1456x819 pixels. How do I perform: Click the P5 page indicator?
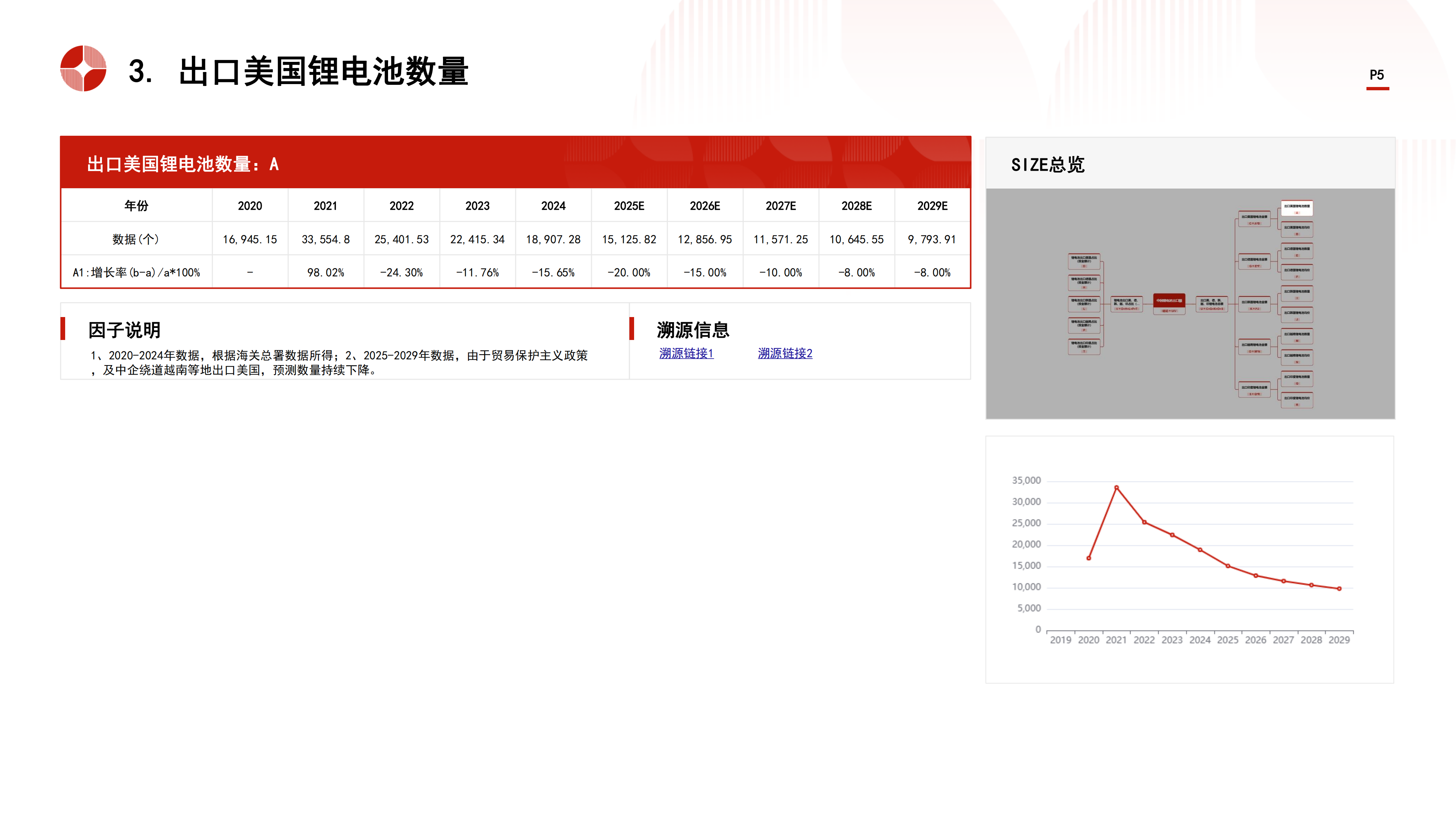tap(1377, 75)
